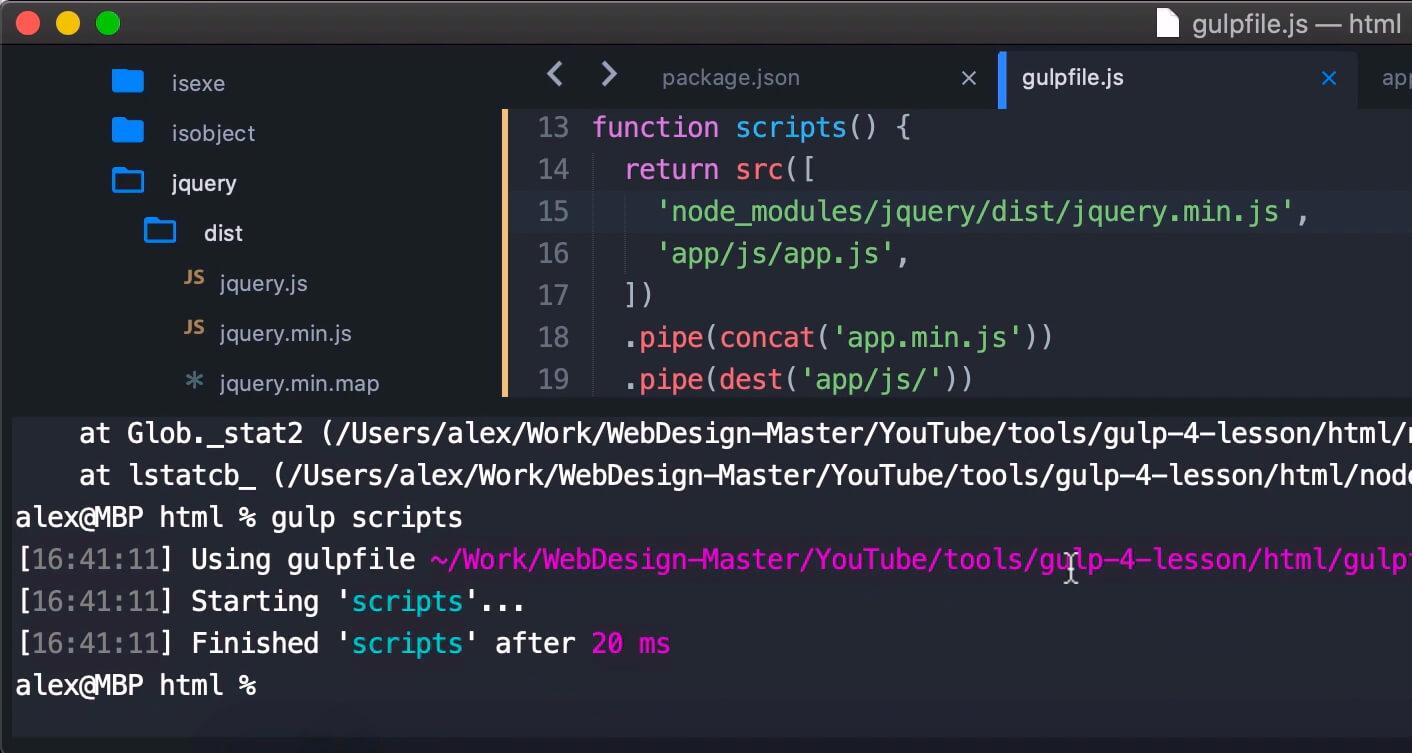Open jquery.js file in sidebar

tap(263, 283)
